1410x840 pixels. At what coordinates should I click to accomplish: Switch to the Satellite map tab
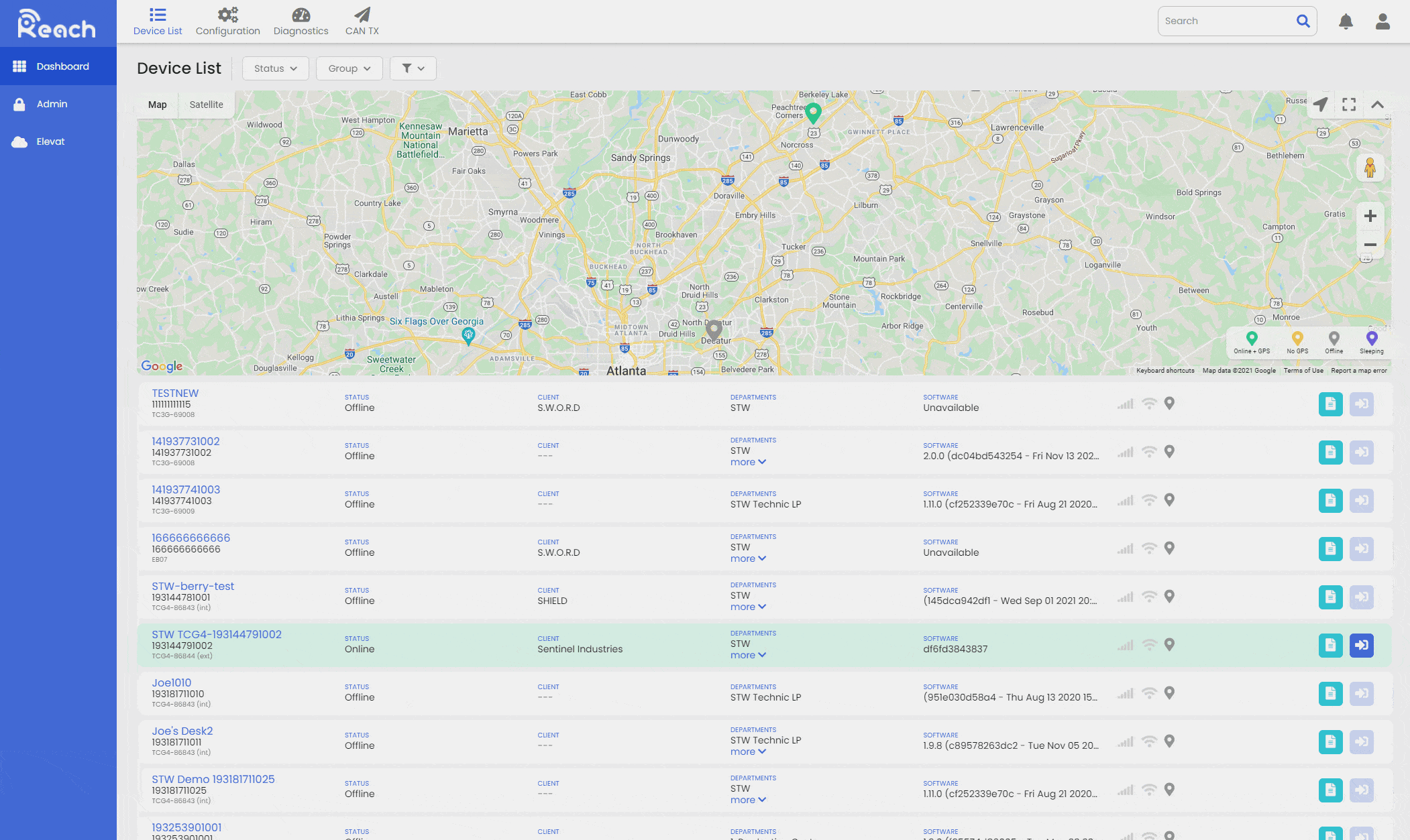[x=206, y=105]
